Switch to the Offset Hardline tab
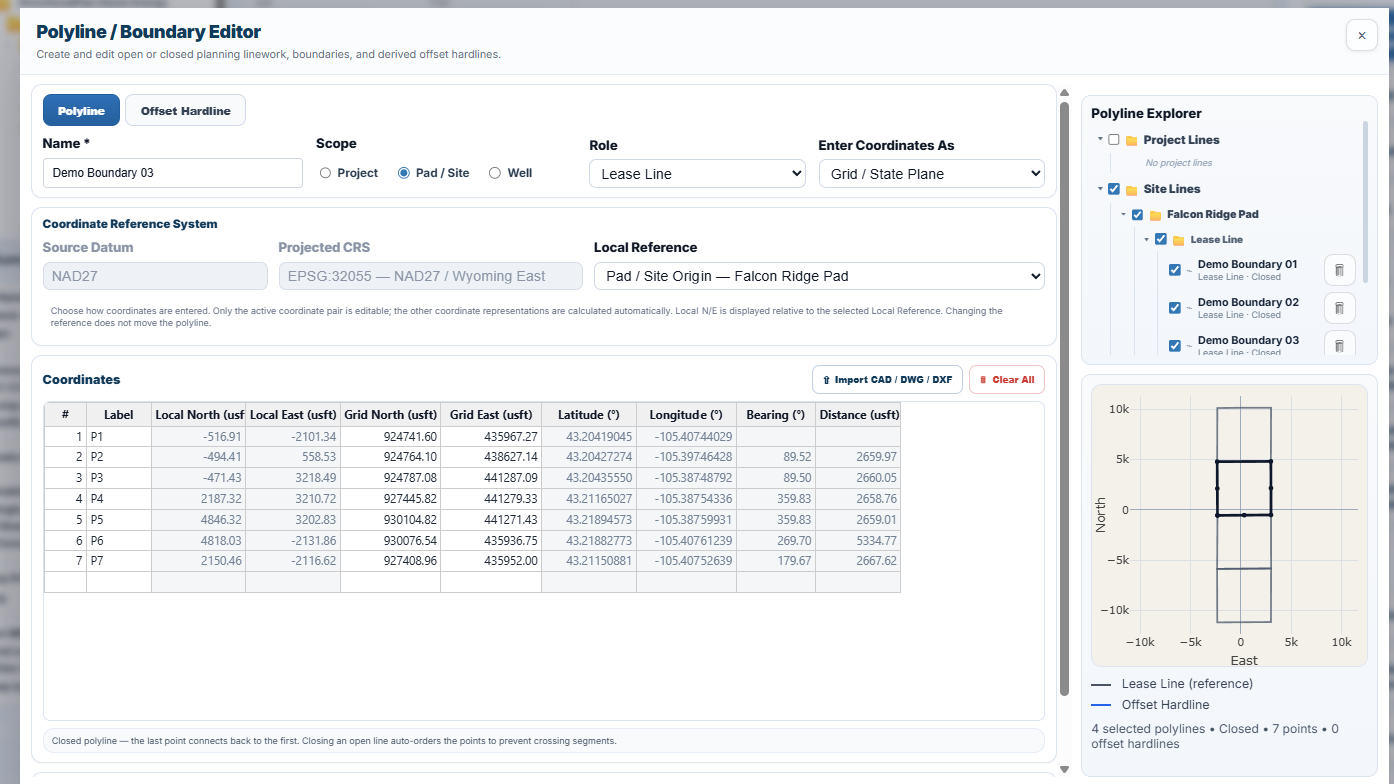 185,111
